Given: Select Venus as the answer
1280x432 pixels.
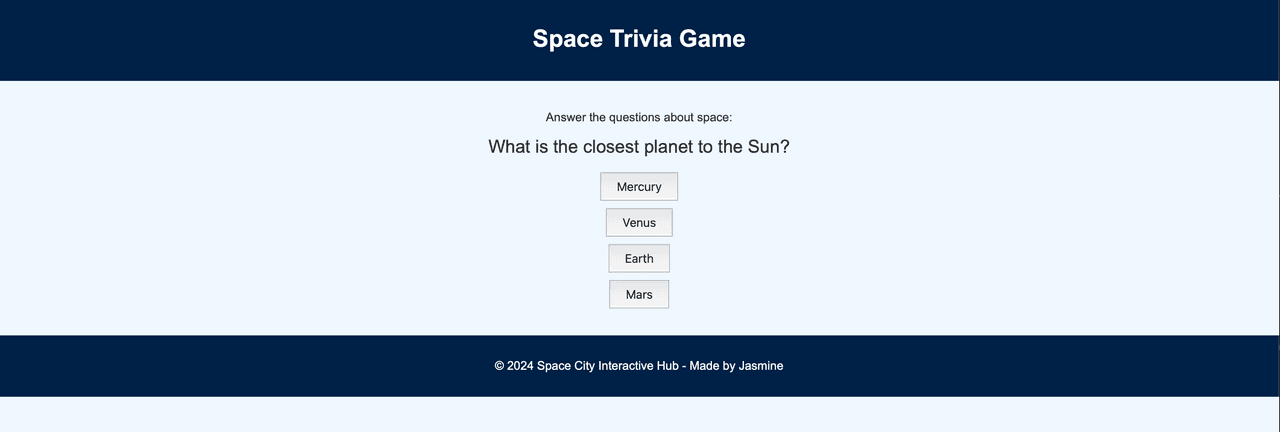Looking at the screenshot, I should (639, 223).
